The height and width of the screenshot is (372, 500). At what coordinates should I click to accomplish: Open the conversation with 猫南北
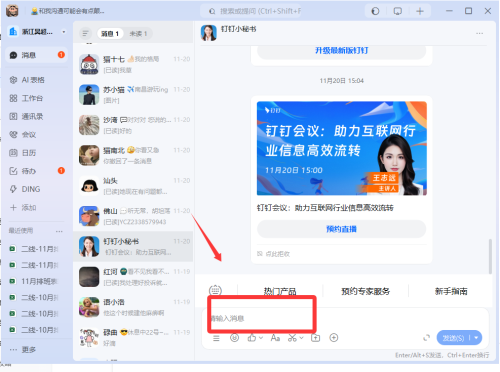point(133,155)
